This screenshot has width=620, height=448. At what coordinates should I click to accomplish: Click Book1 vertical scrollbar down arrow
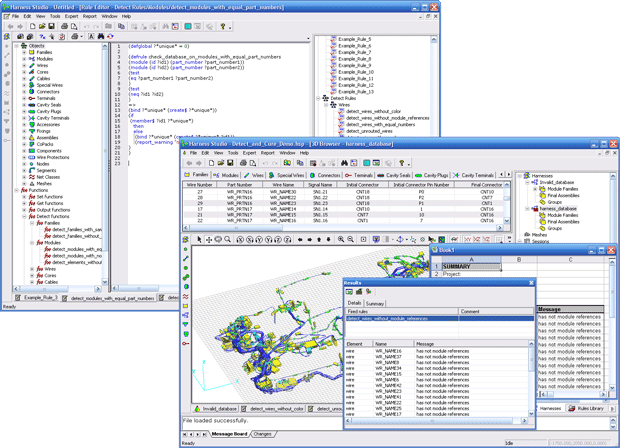click(612, 388)
